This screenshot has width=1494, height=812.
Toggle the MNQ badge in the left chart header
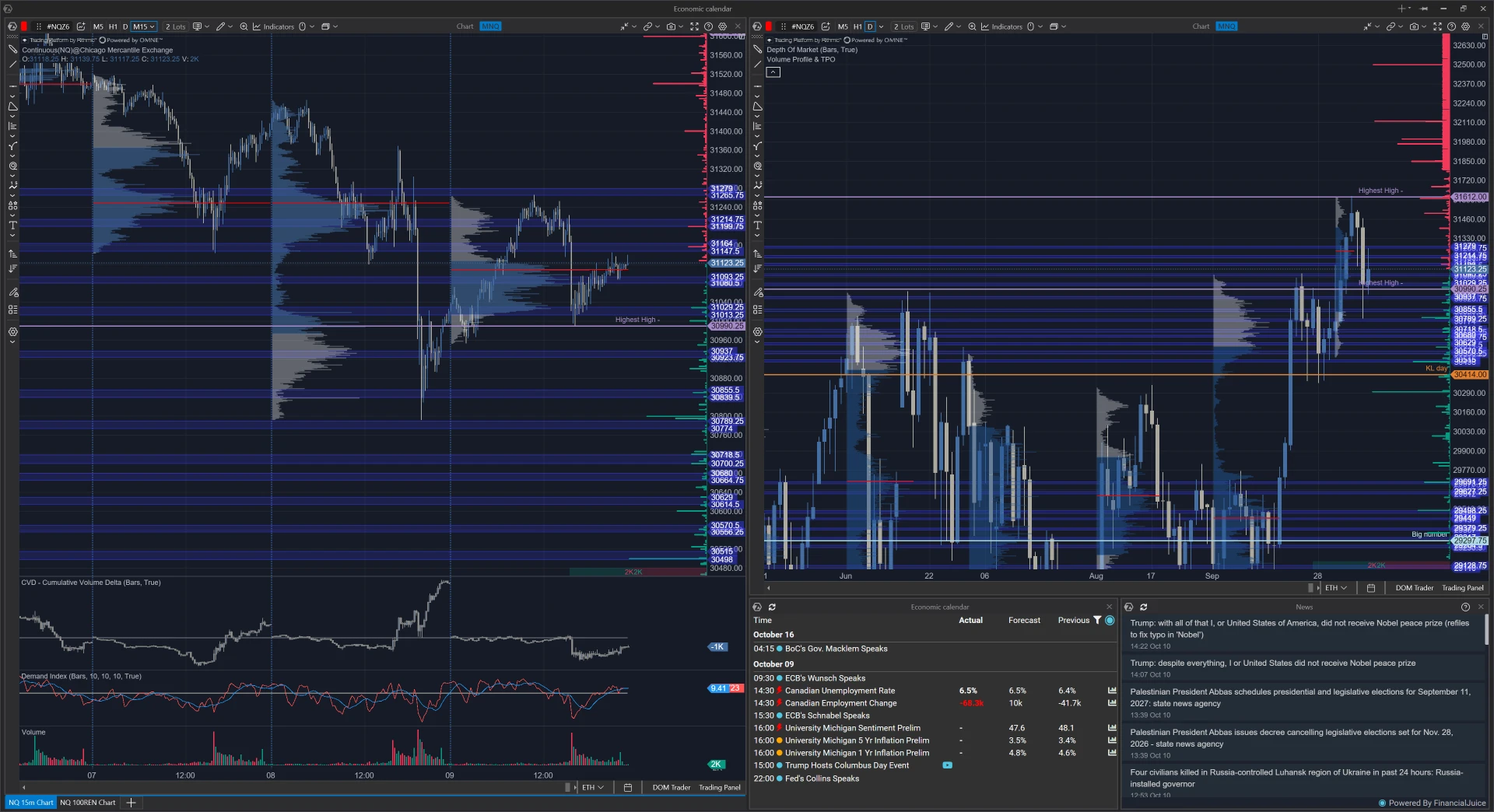pos(490,26)
